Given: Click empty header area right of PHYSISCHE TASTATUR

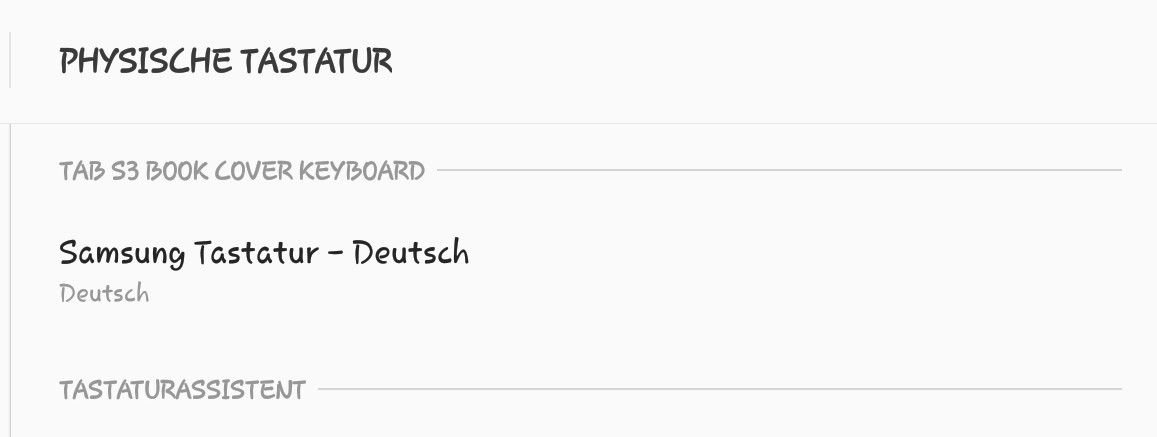Looking at the screenshot, I should tap(775, 61).
